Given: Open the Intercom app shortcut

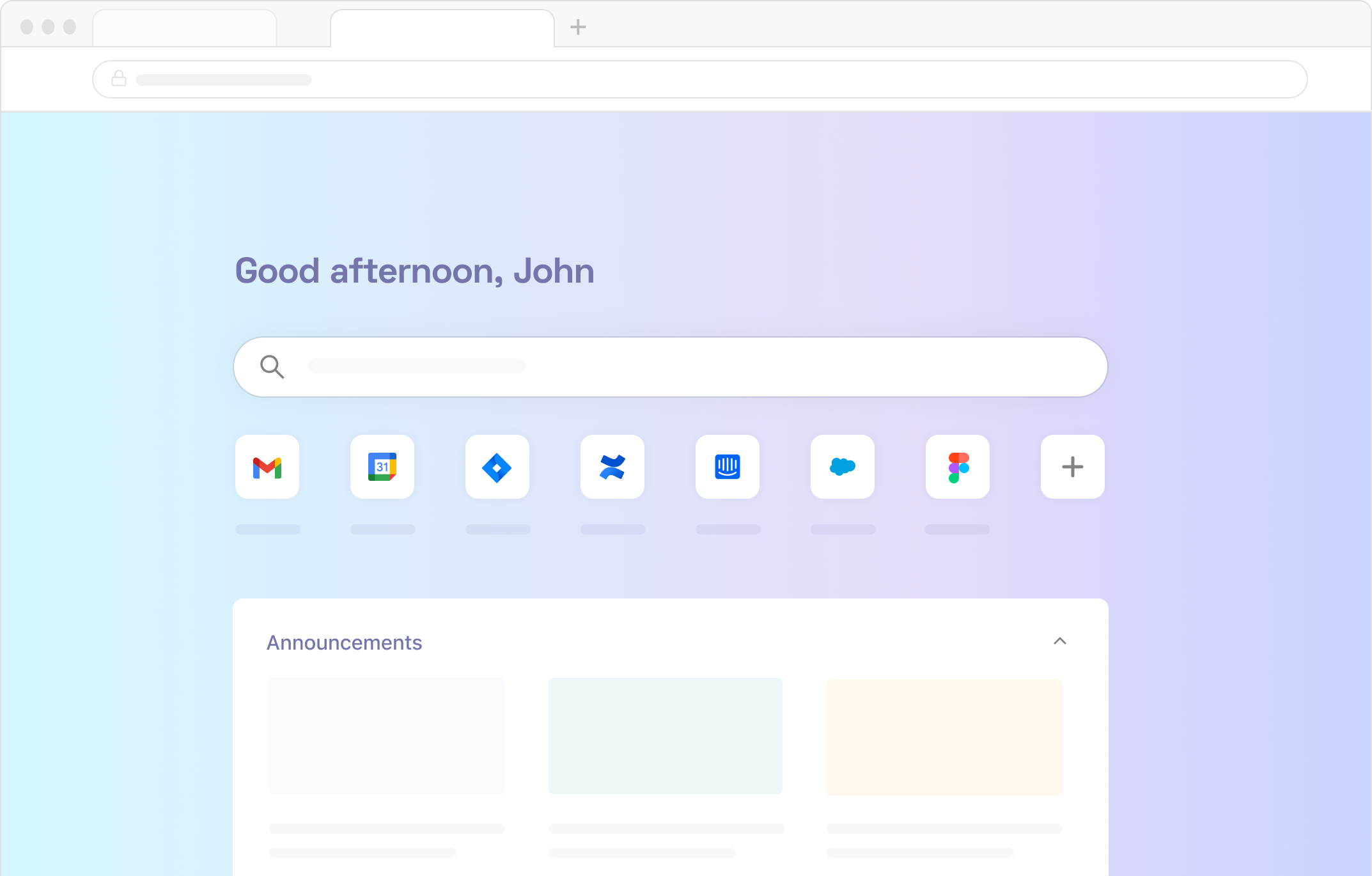Looking at the screenshot, I should tap(727, 467).
